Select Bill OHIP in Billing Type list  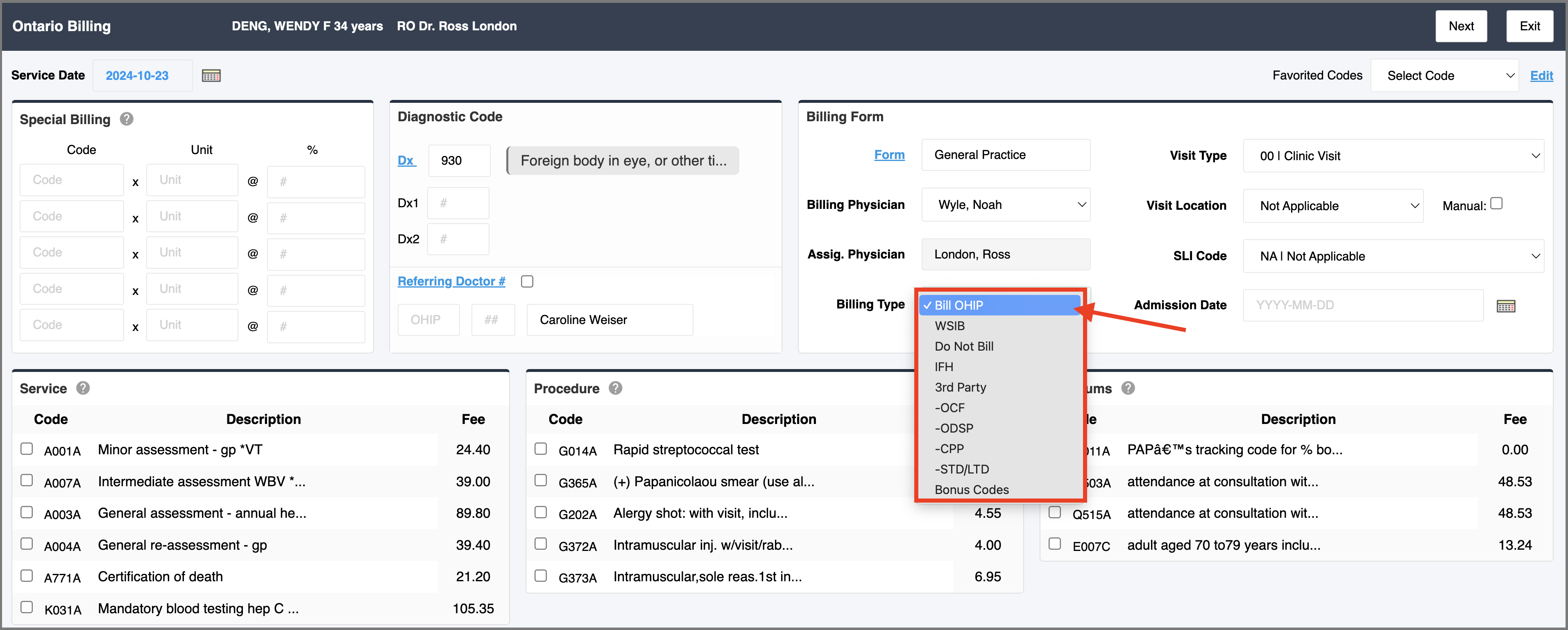click(1000, 305)
